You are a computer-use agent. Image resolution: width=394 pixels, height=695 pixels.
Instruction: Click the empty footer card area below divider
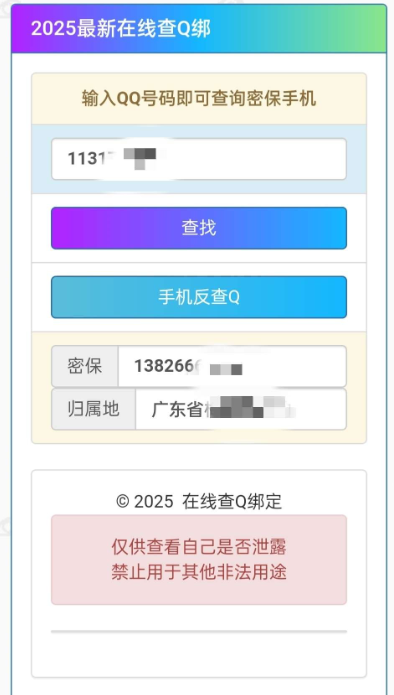(x=199, y=654)
